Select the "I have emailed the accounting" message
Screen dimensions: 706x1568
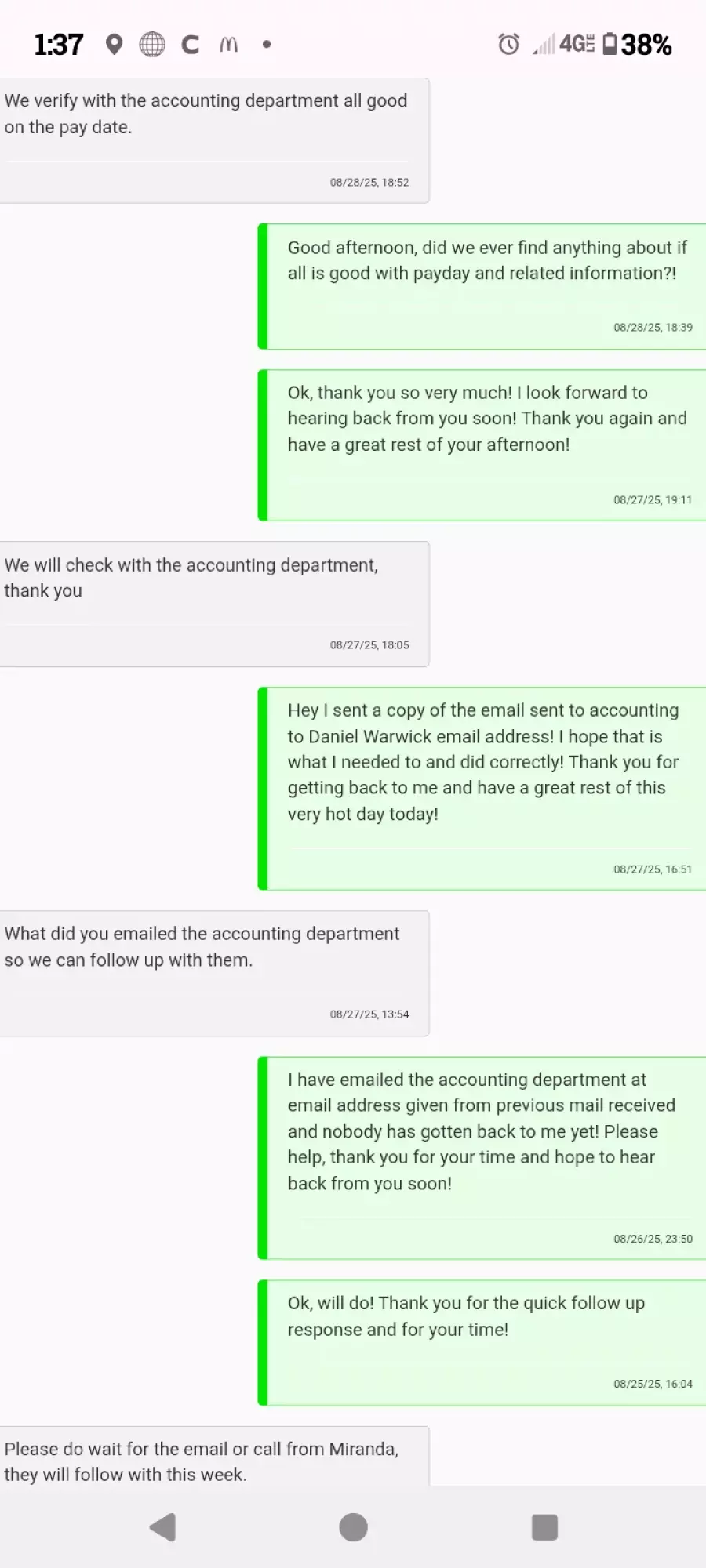click(x=480, y=1131)
